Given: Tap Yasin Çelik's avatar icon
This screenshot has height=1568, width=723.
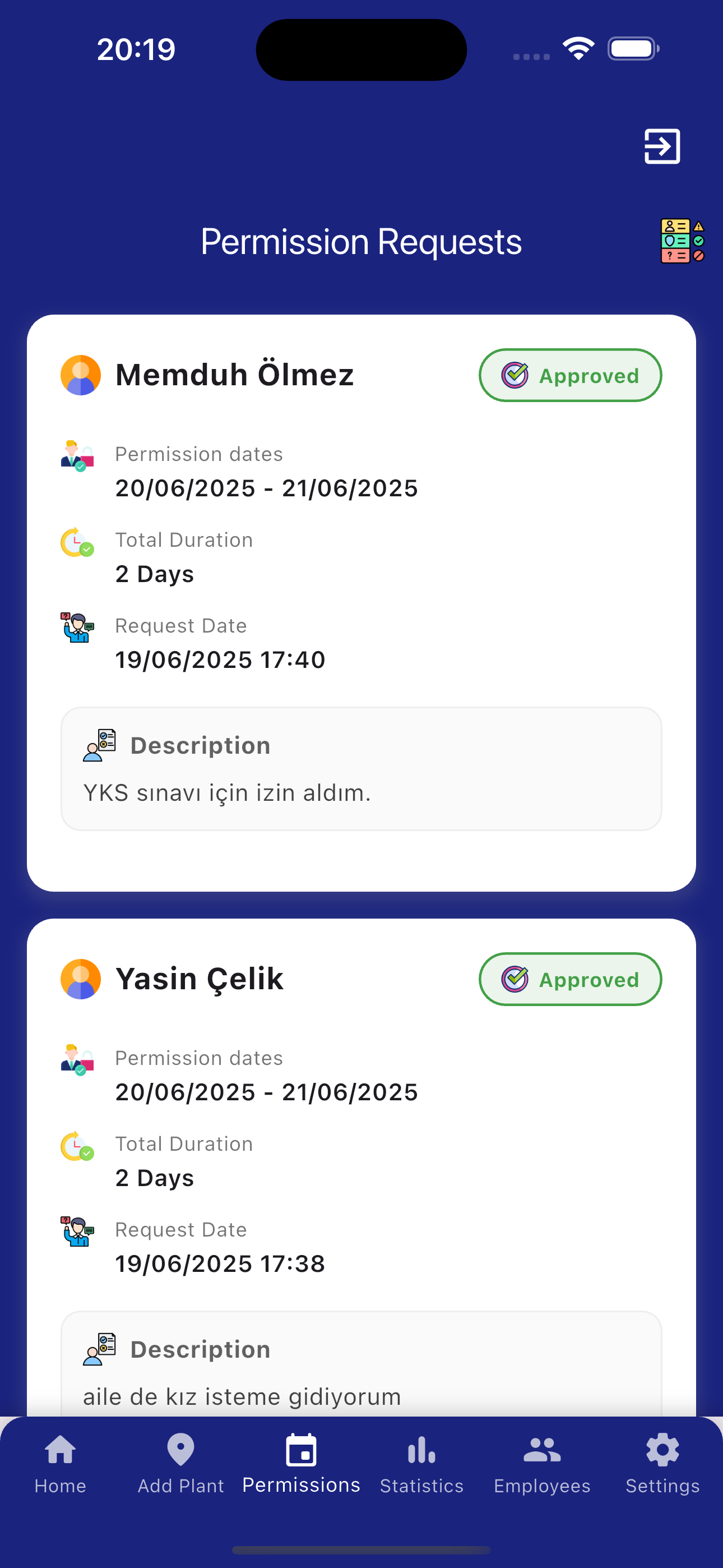Looking at the screenshot, I should pos(80,979).
